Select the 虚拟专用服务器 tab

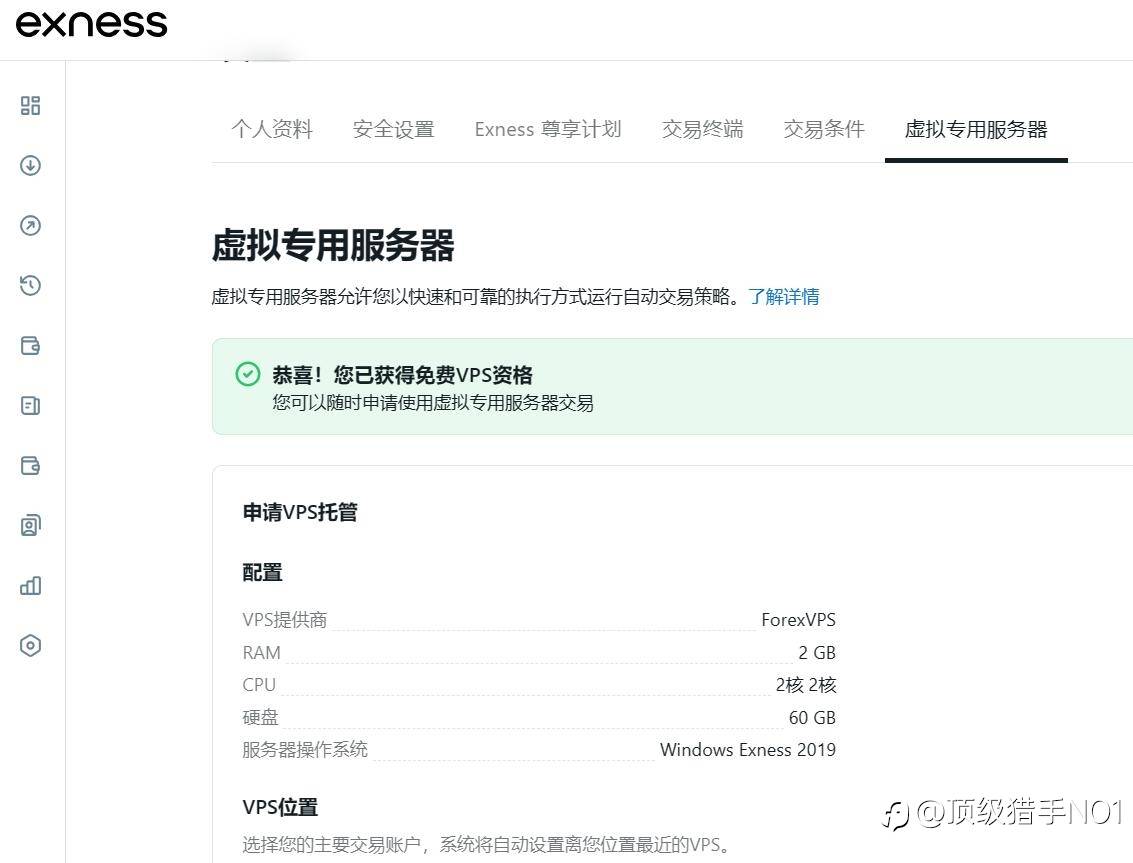[975, 129]
